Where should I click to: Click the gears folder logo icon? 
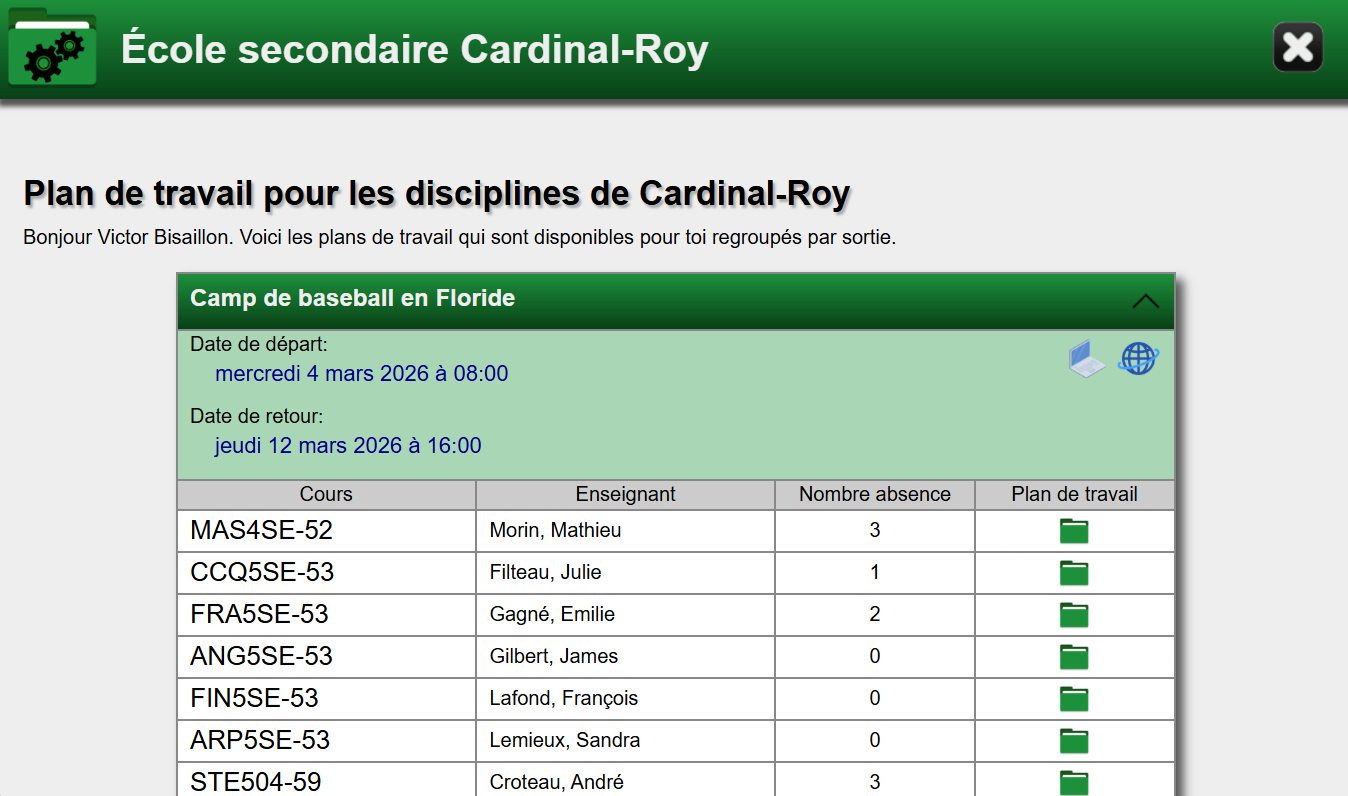[52, 50]
